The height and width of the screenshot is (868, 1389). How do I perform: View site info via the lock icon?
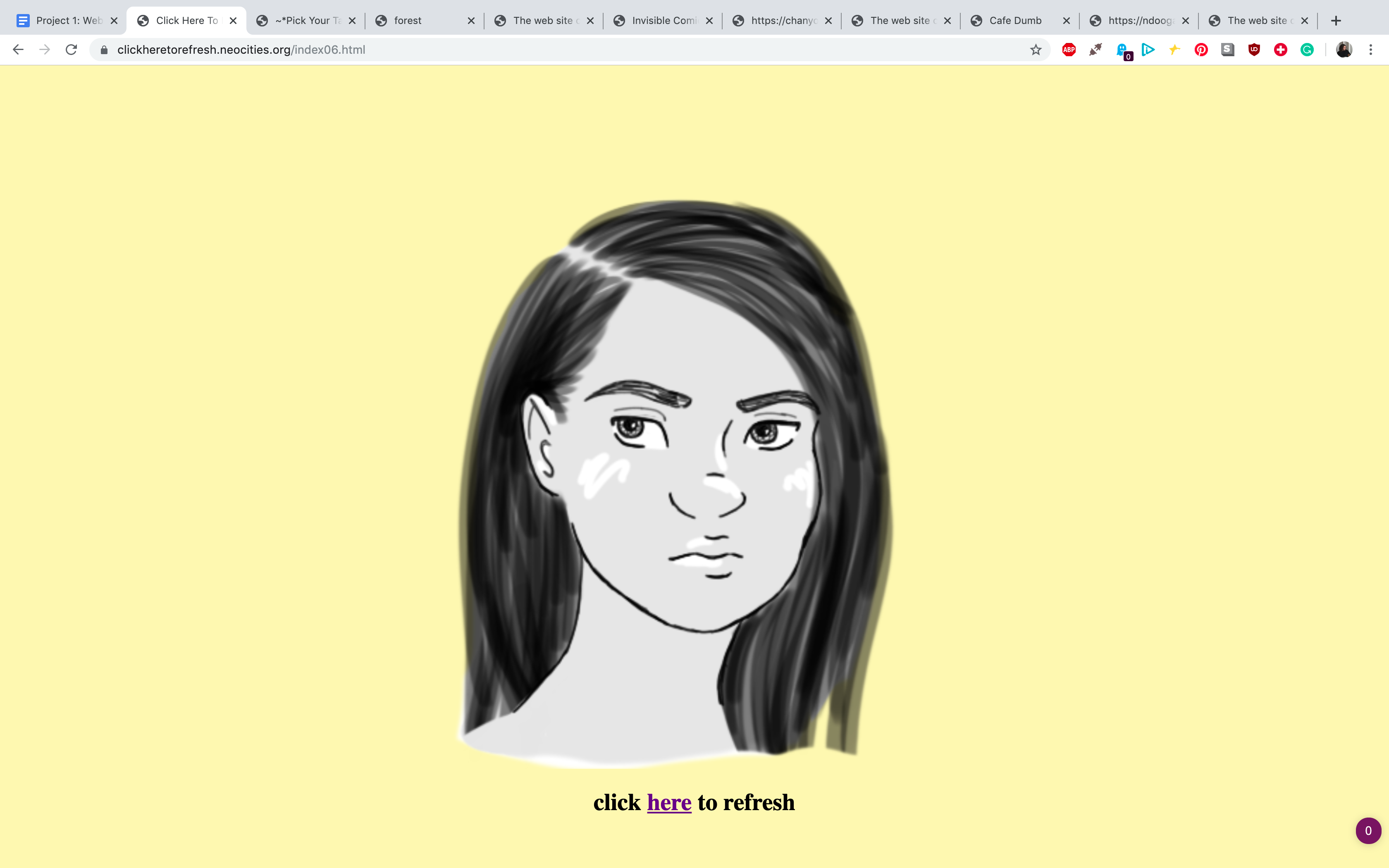[x=104, y=50]
